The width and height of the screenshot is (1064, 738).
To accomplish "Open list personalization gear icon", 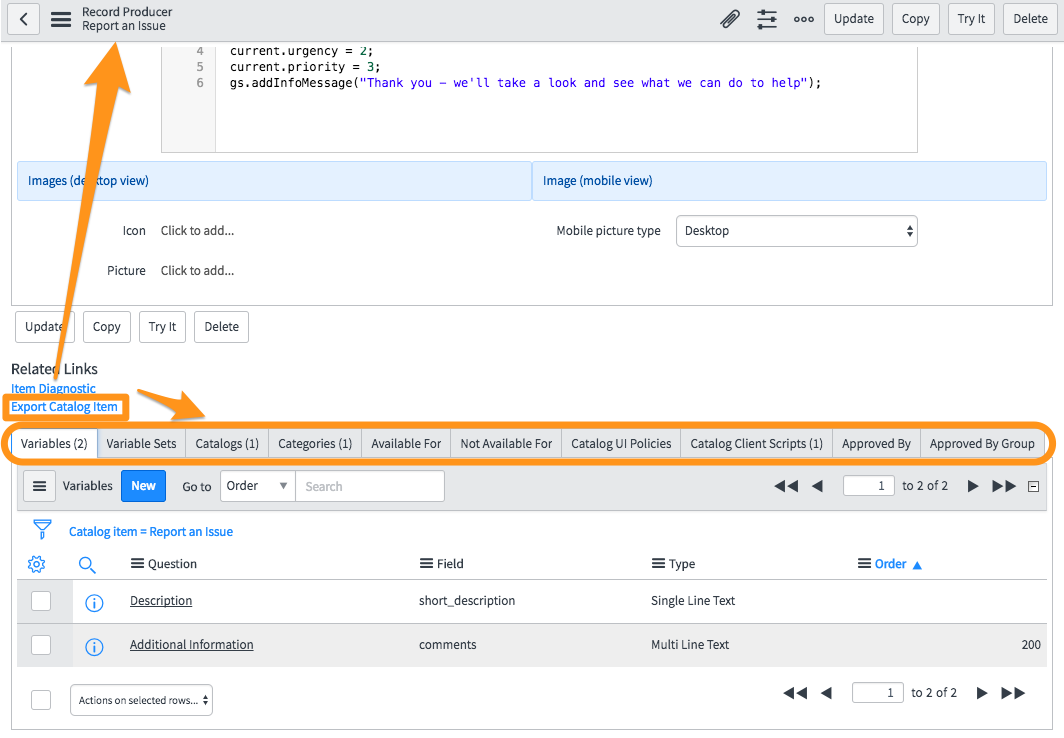I will 37,565.
